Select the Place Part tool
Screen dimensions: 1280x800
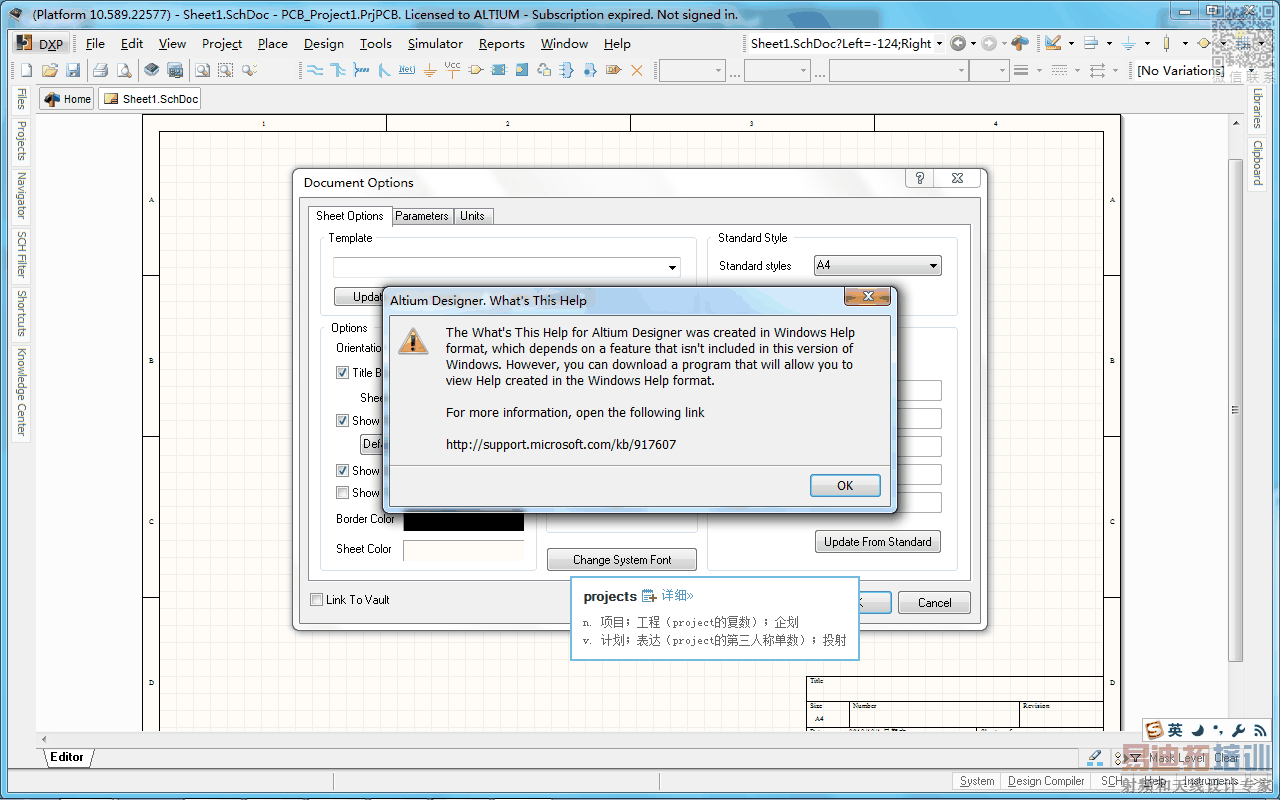475,70
